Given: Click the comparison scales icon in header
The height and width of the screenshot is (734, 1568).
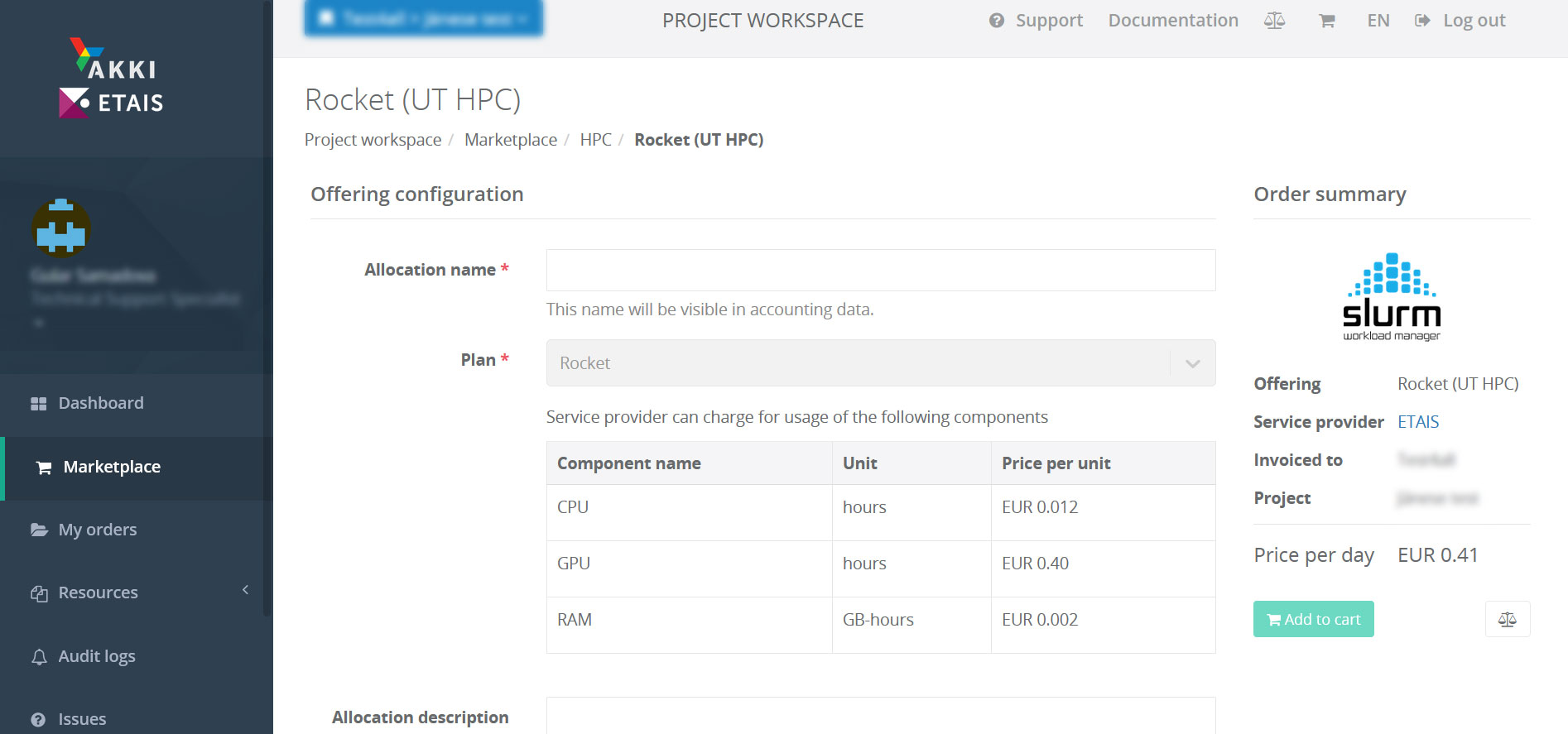Looking at the screenshot, I should [1275, 21].
